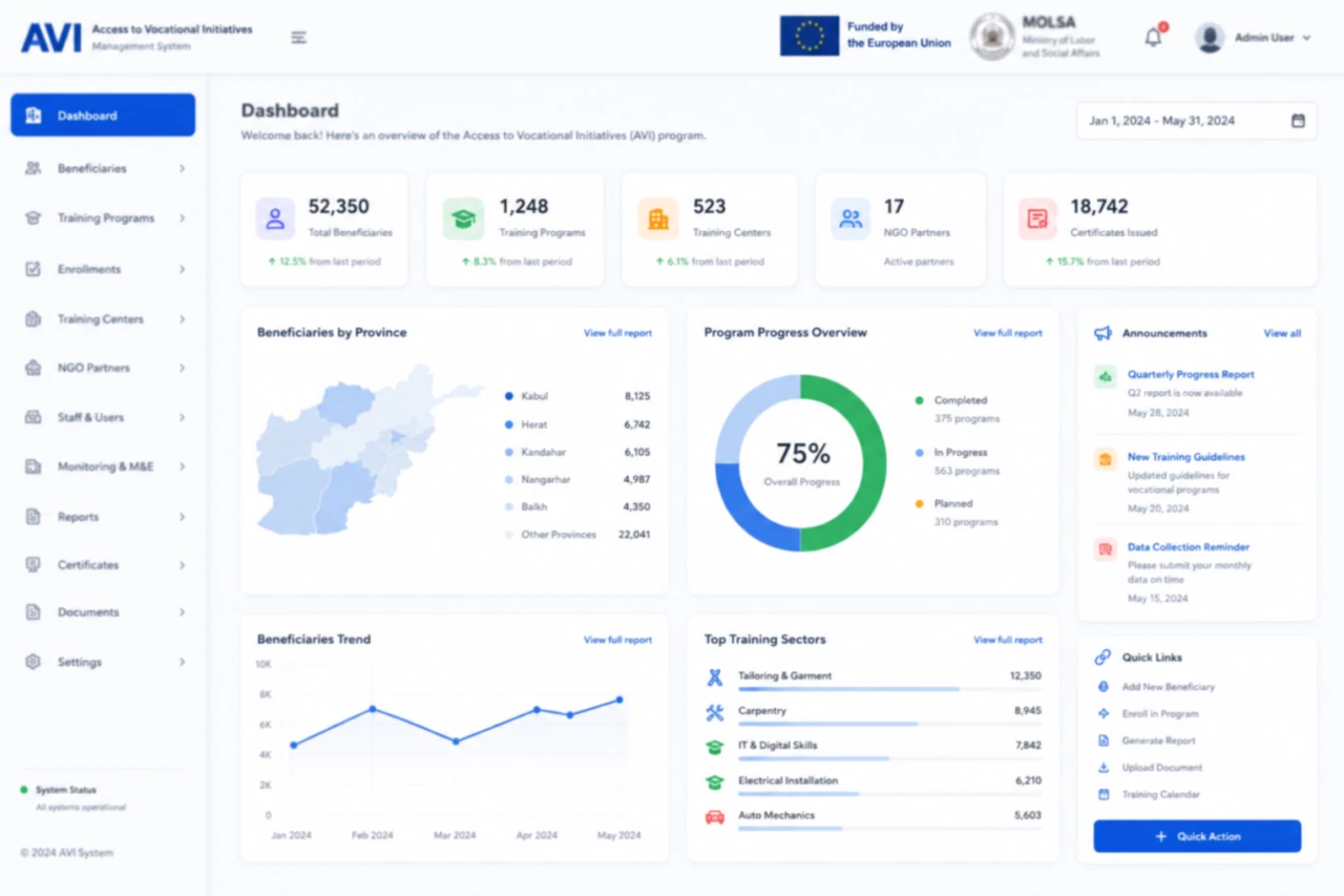The width and height of the screenshot is (1344, 896).
Task: Expand the Training Programs sidebar chevron
Action: pos(182,218)
